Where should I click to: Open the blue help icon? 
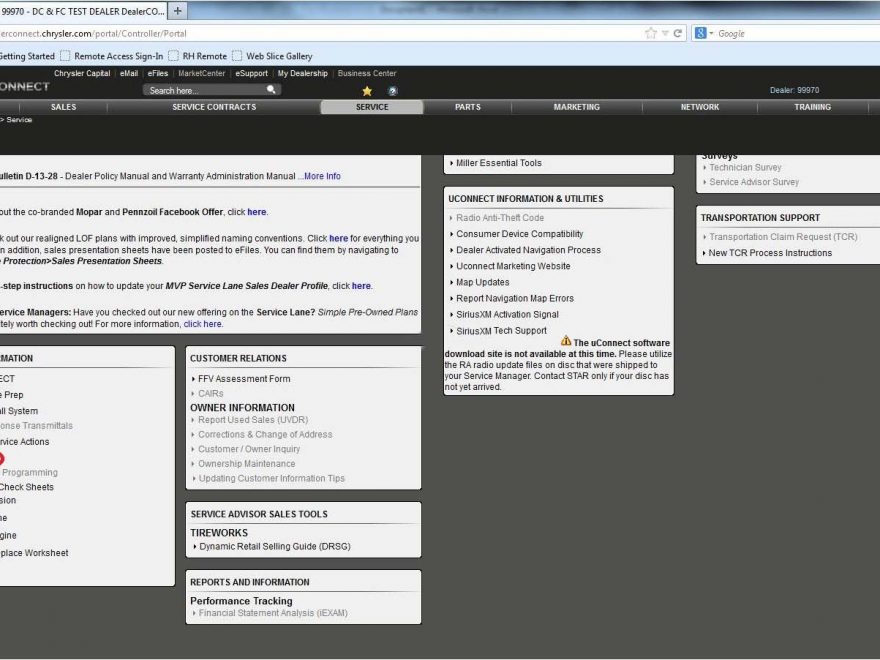(x=393, y=91)
